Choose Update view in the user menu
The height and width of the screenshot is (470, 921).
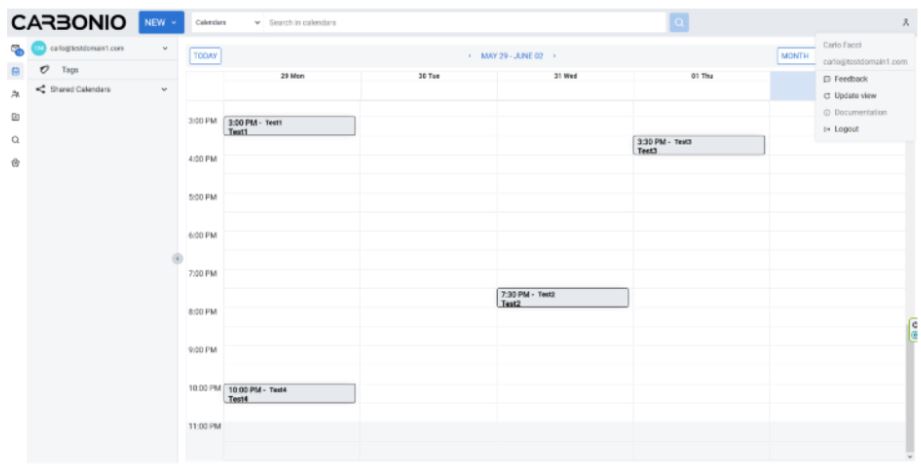click(850, 96)
